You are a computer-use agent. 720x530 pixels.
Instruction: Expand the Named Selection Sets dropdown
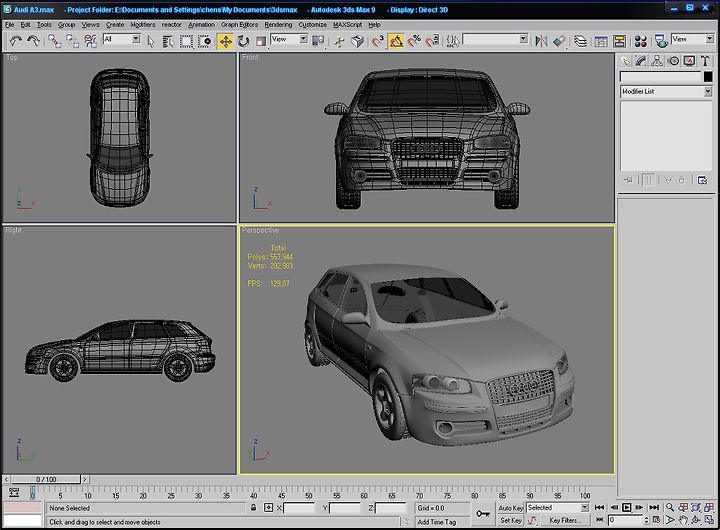coord(523,39)
